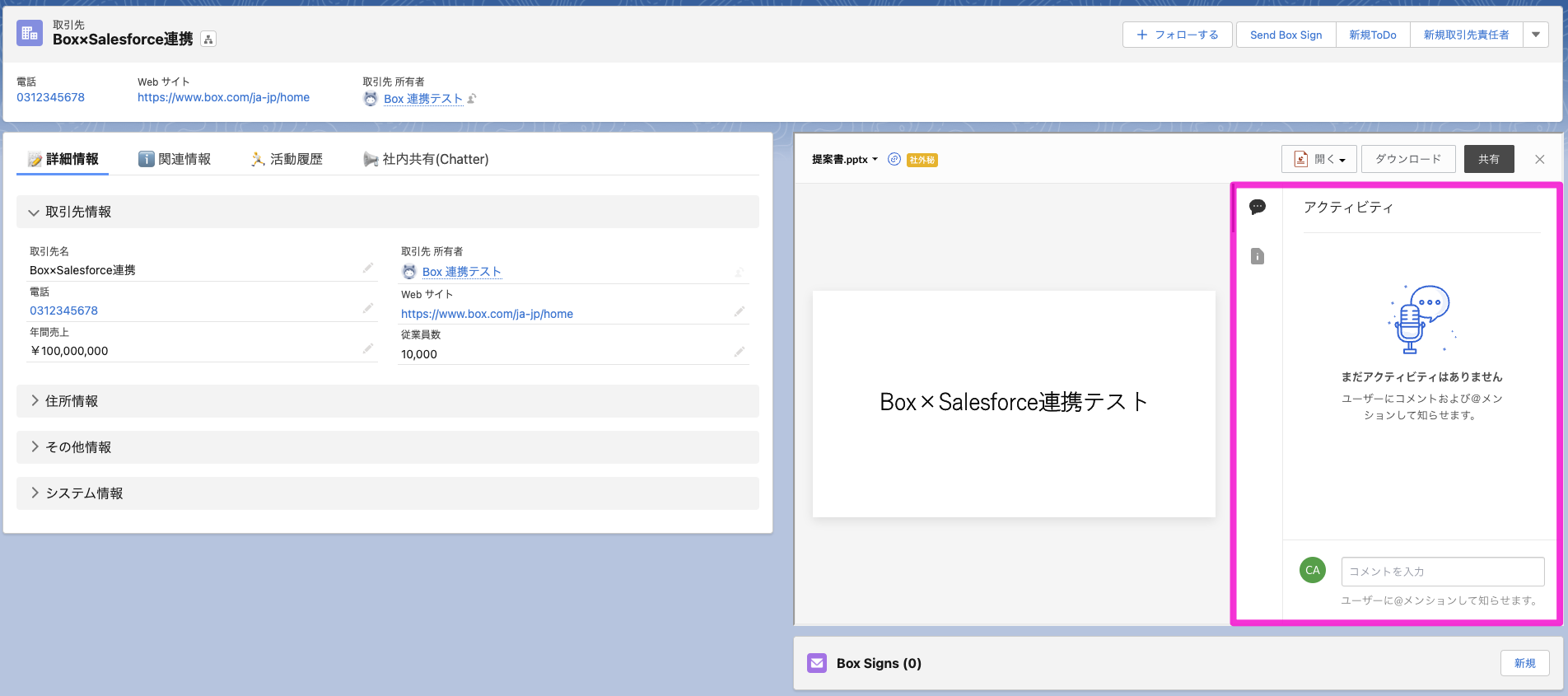Open the account hierarchy icon beside title
The height and width of the screenshot is (696, 1568).
coord(208,40)
